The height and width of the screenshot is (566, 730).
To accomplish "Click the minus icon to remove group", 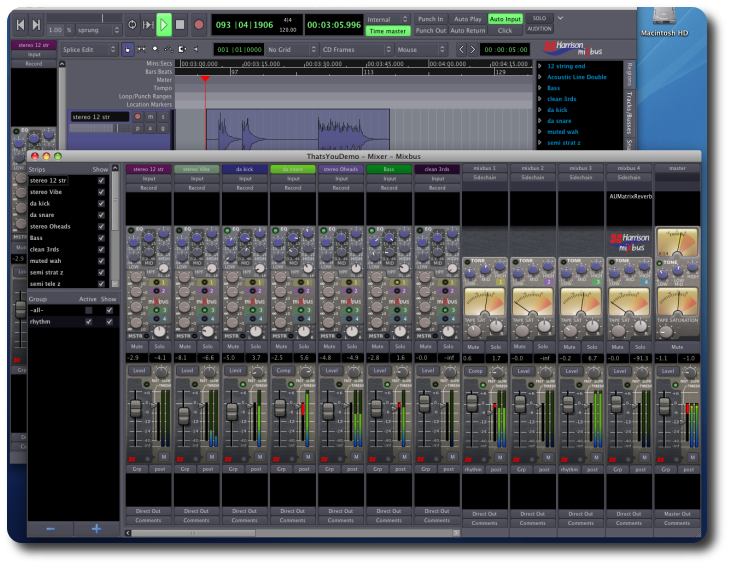I will (x=50, y=529).
